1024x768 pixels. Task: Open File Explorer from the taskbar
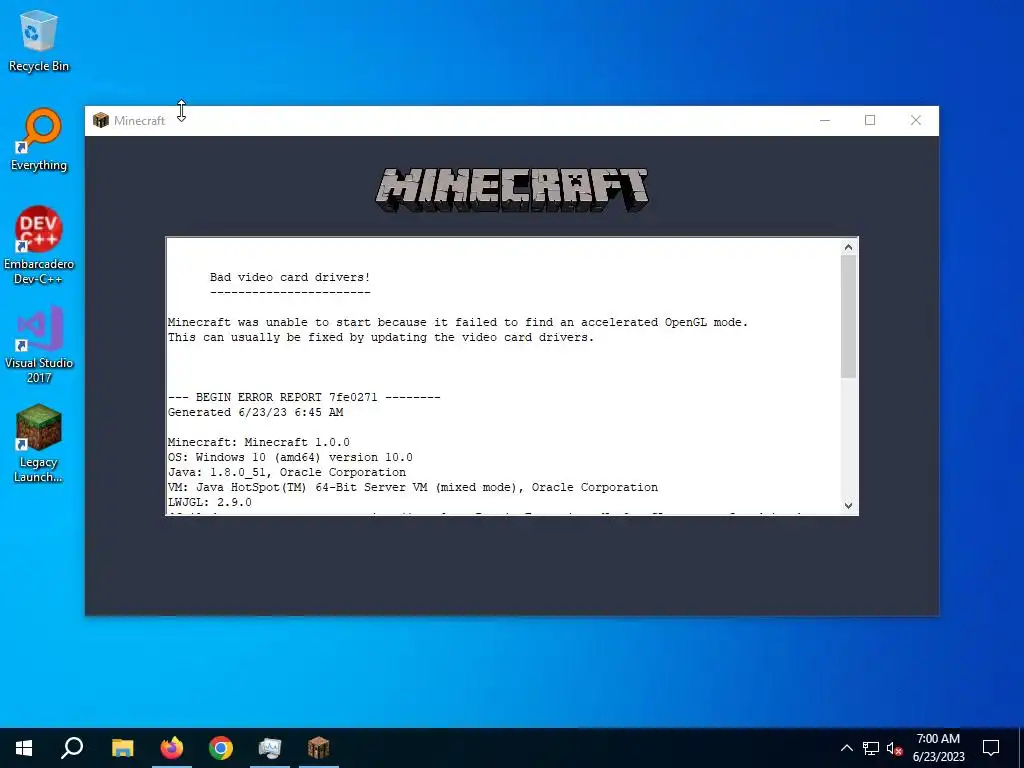(122, 748)
